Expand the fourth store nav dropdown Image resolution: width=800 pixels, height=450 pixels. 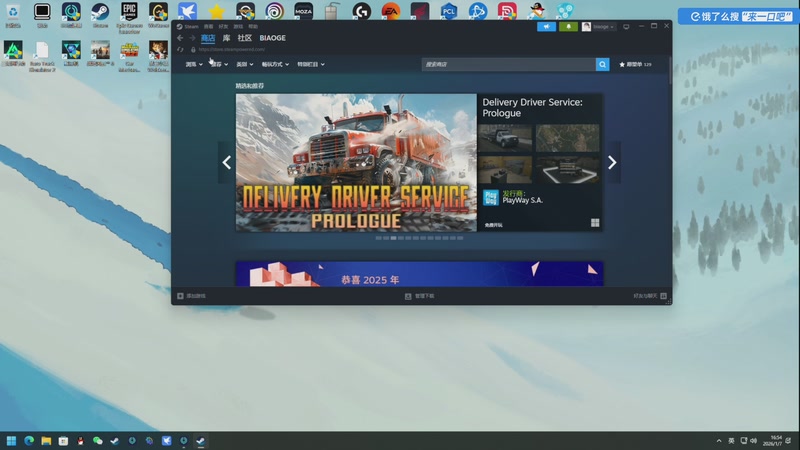click(276, 64)
